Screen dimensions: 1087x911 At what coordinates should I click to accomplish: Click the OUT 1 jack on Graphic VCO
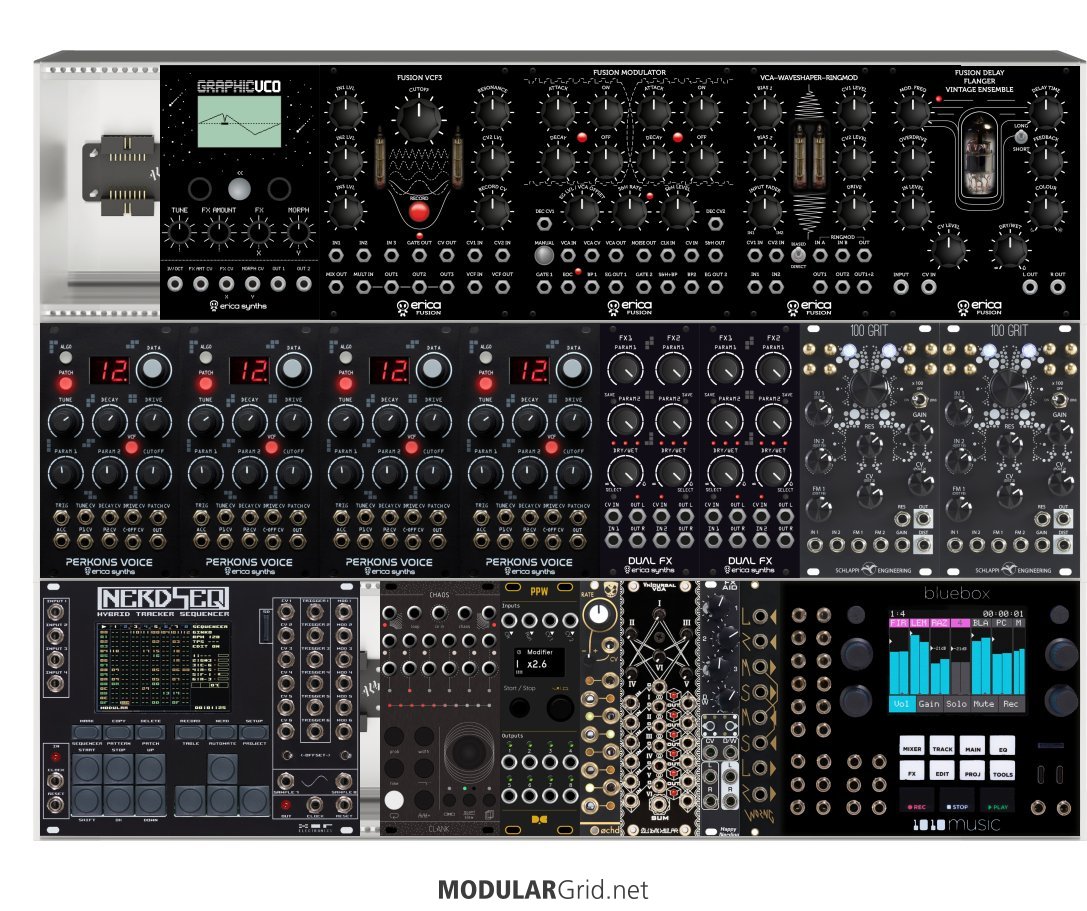coord(278,284)
